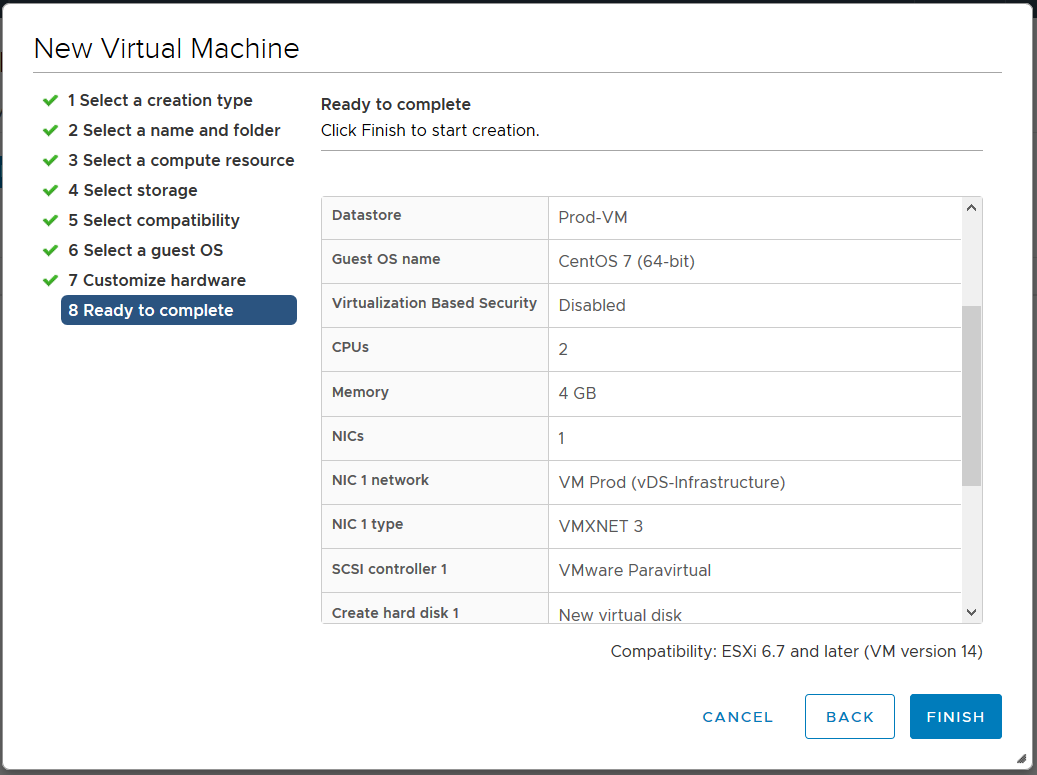
Task: Go to step 3 Select a compute resource
Action: pyautogui.click(x=181, y=161)
